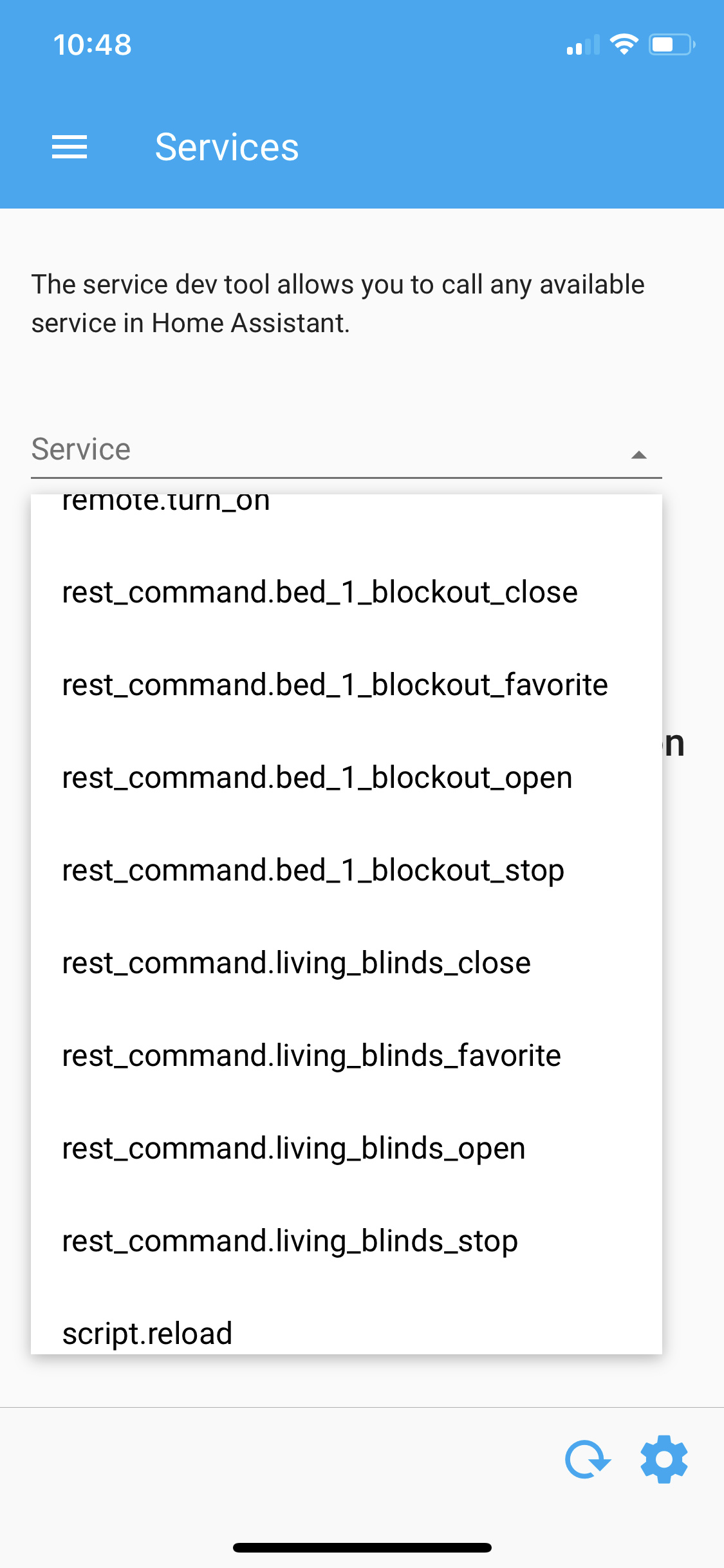
Task: Tap the Services page title
Action: tap(227, 147)
